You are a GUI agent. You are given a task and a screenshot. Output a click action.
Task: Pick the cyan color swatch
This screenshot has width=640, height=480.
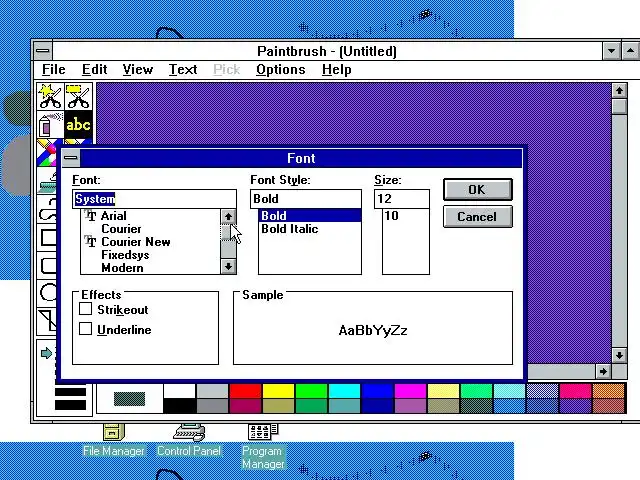click(x=344, y=391)
